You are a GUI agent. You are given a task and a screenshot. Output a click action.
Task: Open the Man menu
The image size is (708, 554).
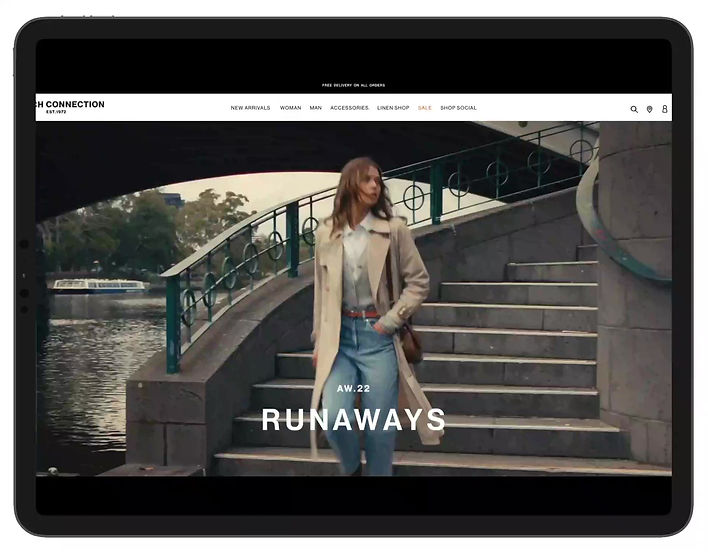316,108
